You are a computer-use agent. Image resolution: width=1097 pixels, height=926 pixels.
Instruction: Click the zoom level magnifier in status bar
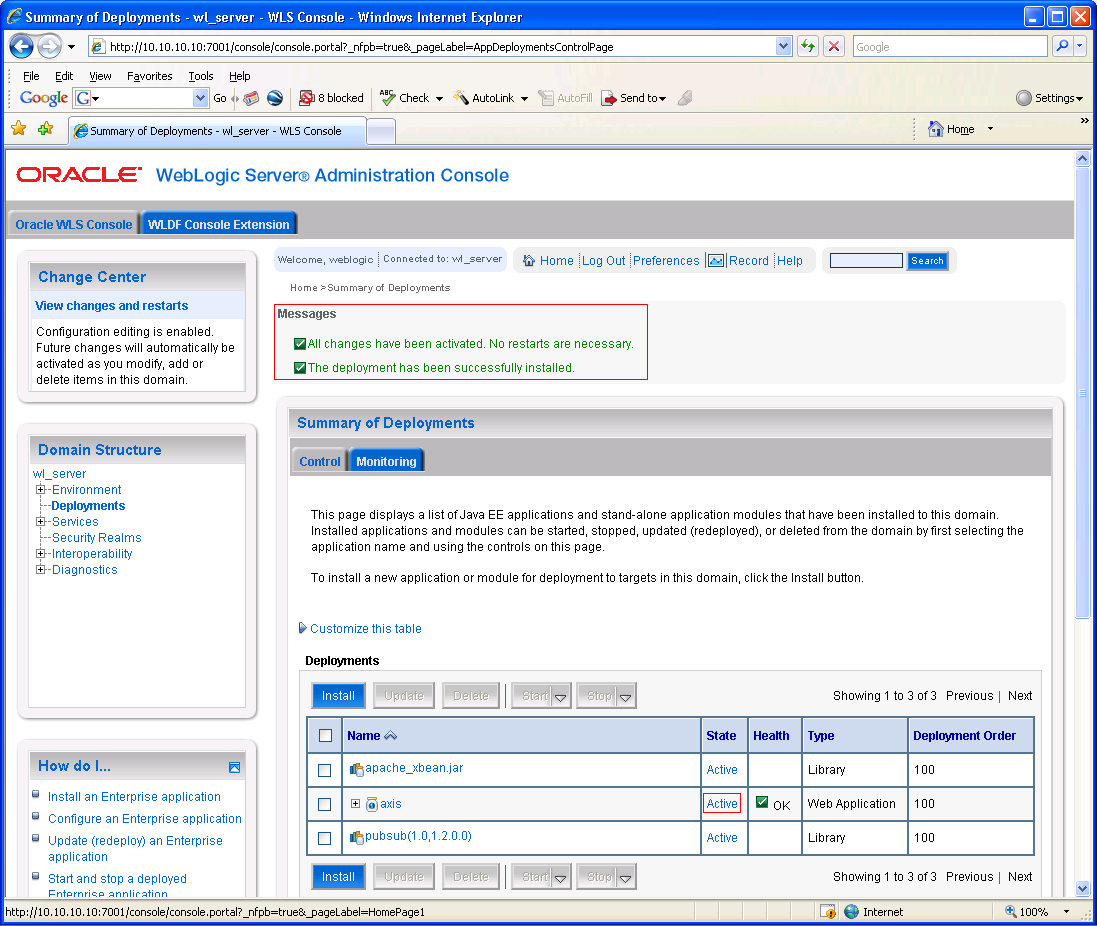click(x=1010, y=911)
